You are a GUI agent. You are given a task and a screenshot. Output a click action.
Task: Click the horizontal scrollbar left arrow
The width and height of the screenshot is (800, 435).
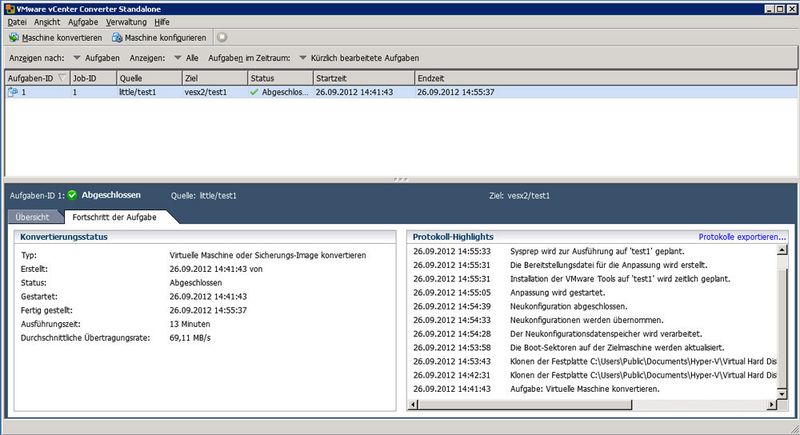[414, 404]
